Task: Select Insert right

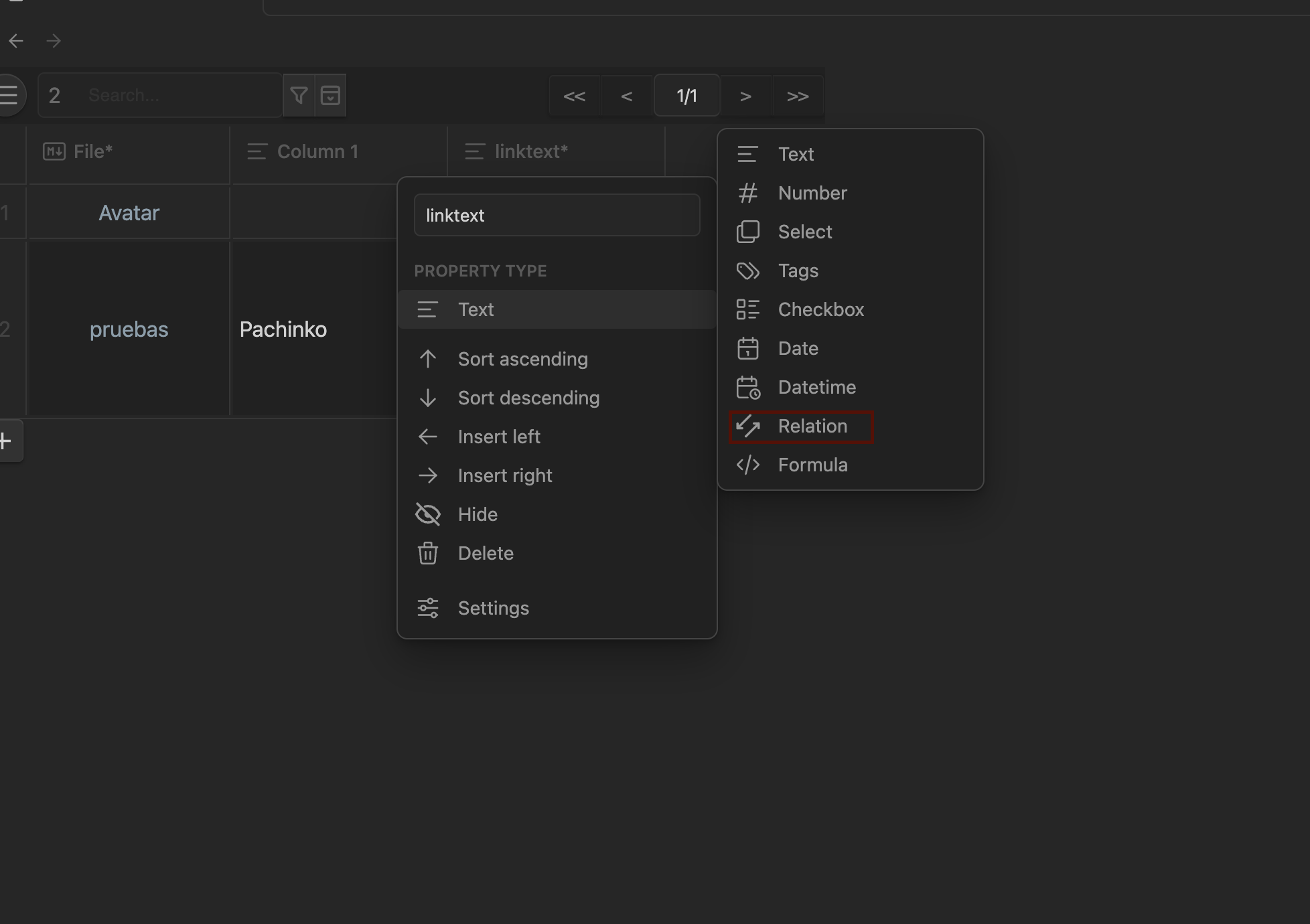Action: click(x=504, y=475)
